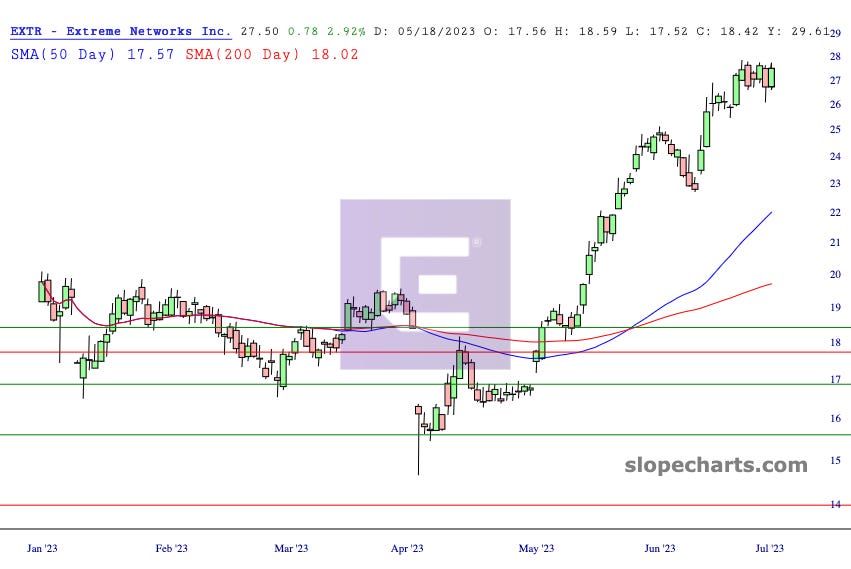Screen dimensions: 851x569
Task: Click the high price H: 18.59
Action: coord(586,31)
